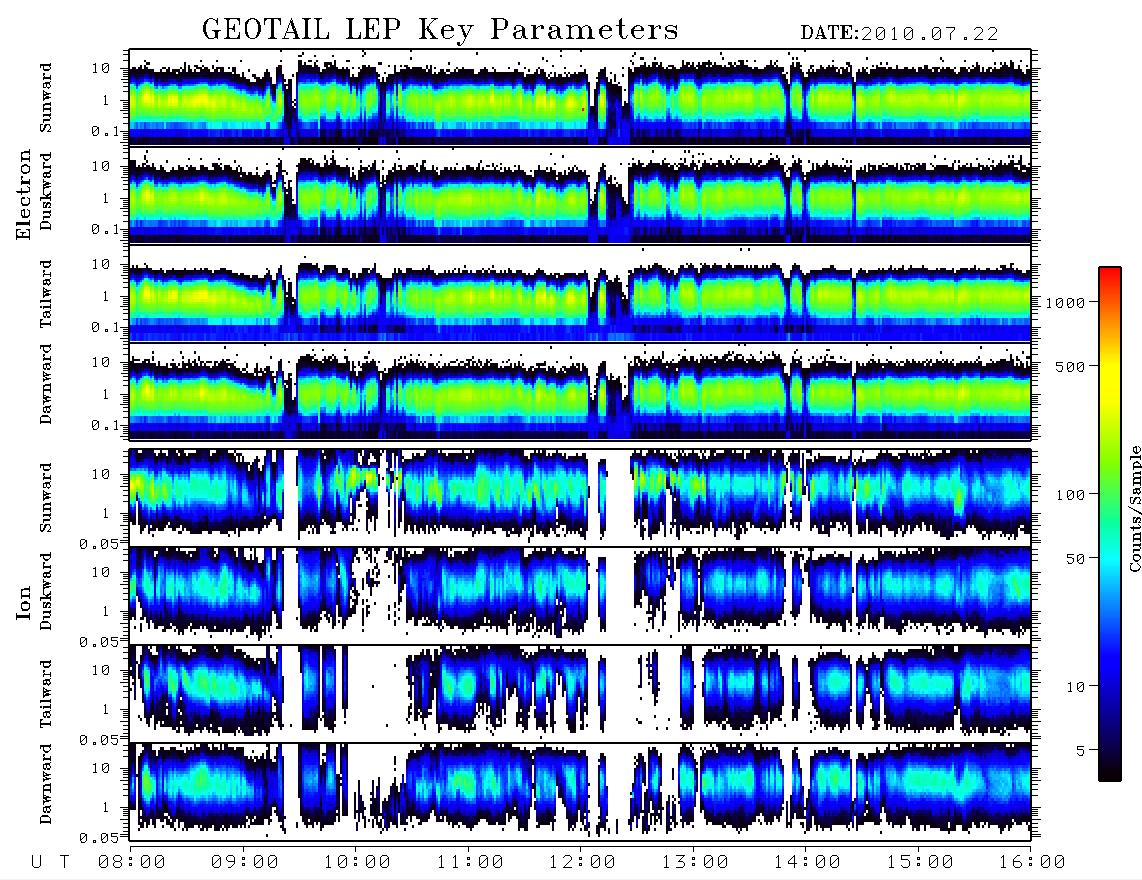The image size is (1142, 880).
Task: Click the 16:00 time tick label
Action: click(1032, 862)
